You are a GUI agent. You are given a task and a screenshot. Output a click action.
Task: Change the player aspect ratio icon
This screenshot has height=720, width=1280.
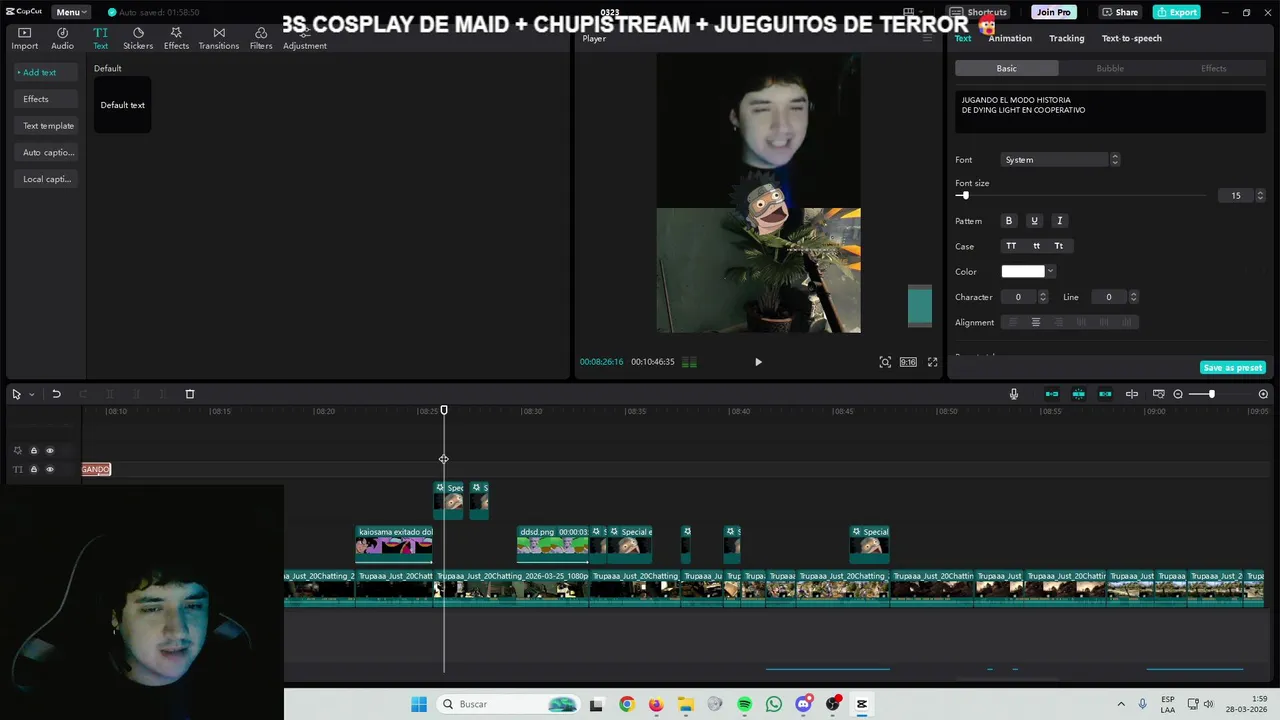(908, 362)
